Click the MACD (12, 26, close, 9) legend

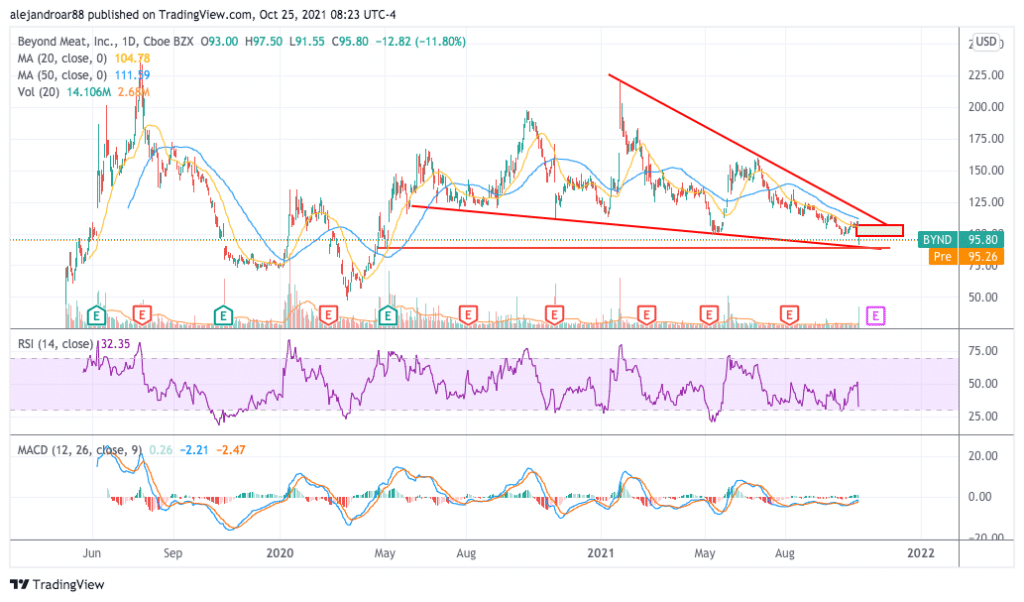[x=80, y=450]
